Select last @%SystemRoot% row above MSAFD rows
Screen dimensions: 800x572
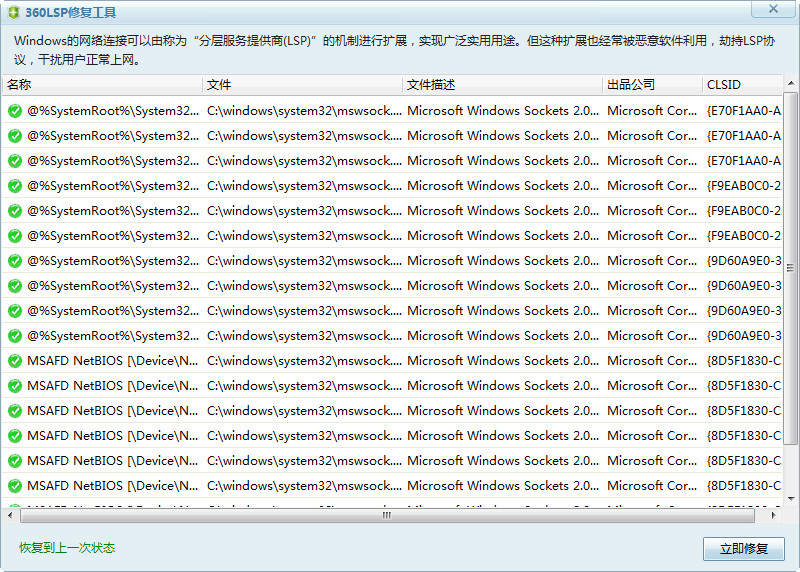coord(392,336)
